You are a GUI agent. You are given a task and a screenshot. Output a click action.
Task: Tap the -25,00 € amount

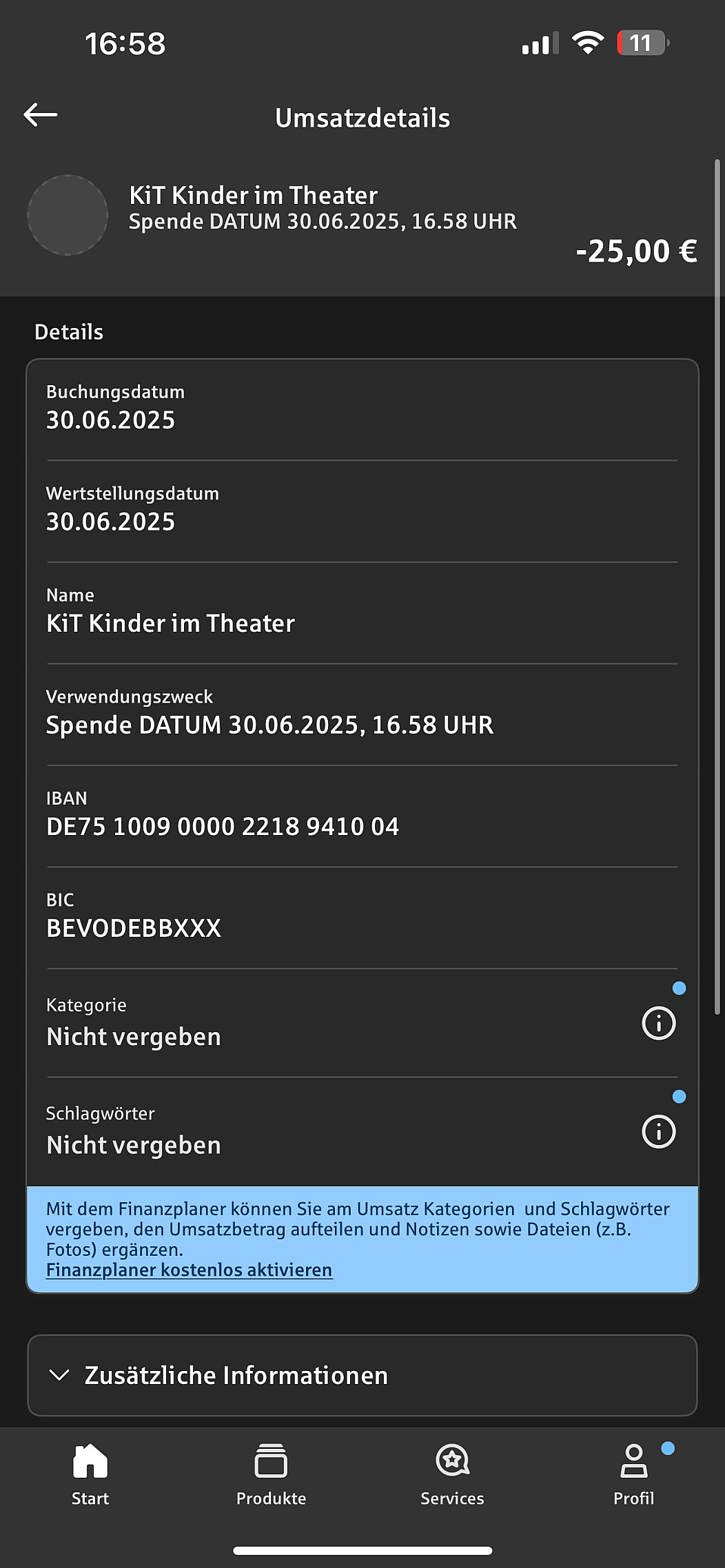coord(635,251)
